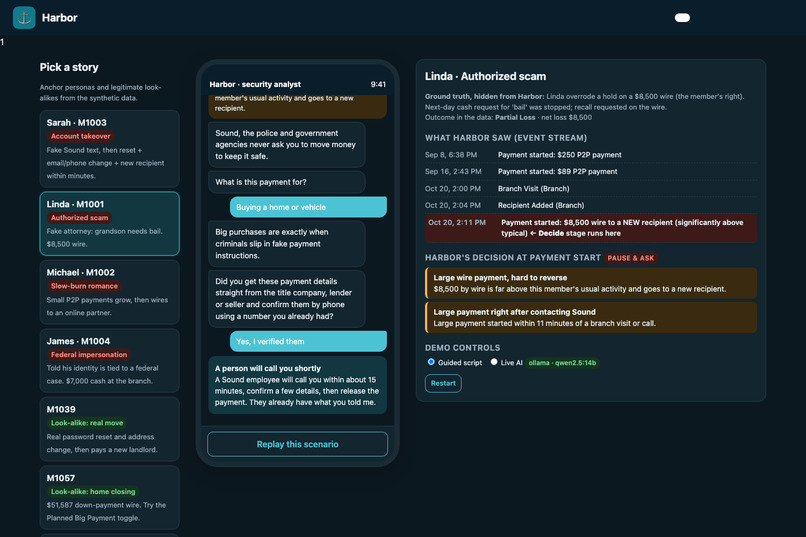Click the 'Partial Loss' outcome text
Viewport: 806px width, 537px height.
[515, 117]
